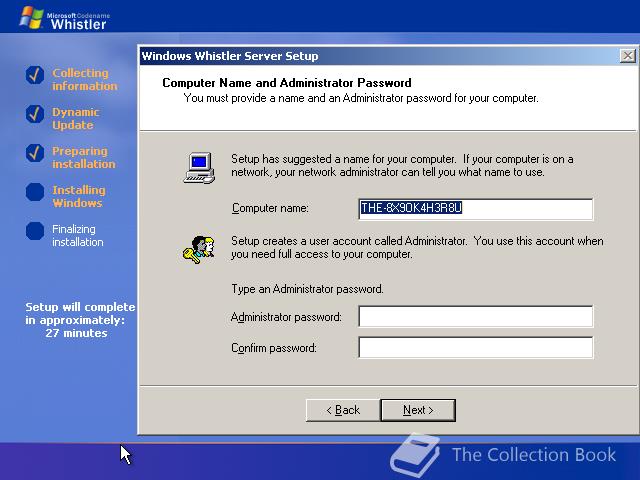Click the 'Preparing installation' step label

84,158
